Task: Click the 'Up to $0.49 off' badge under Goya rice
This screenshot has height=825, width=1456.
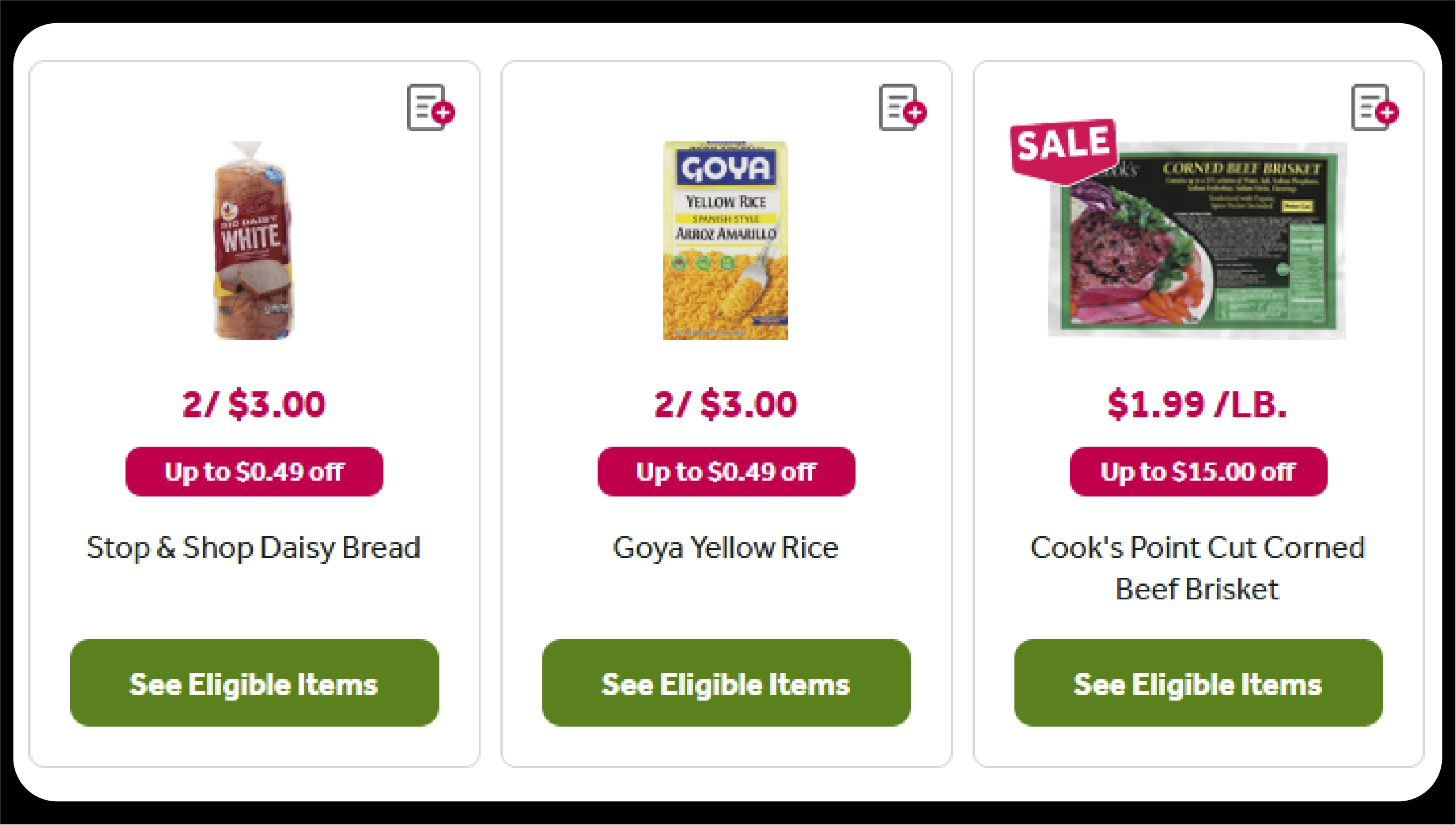Action: (725, 472)
